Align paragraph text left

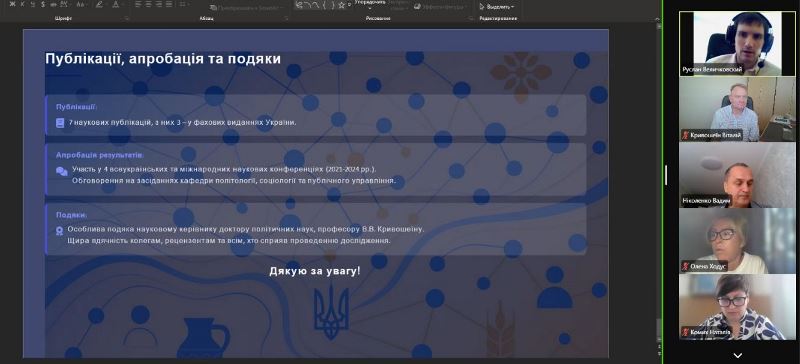138,4
